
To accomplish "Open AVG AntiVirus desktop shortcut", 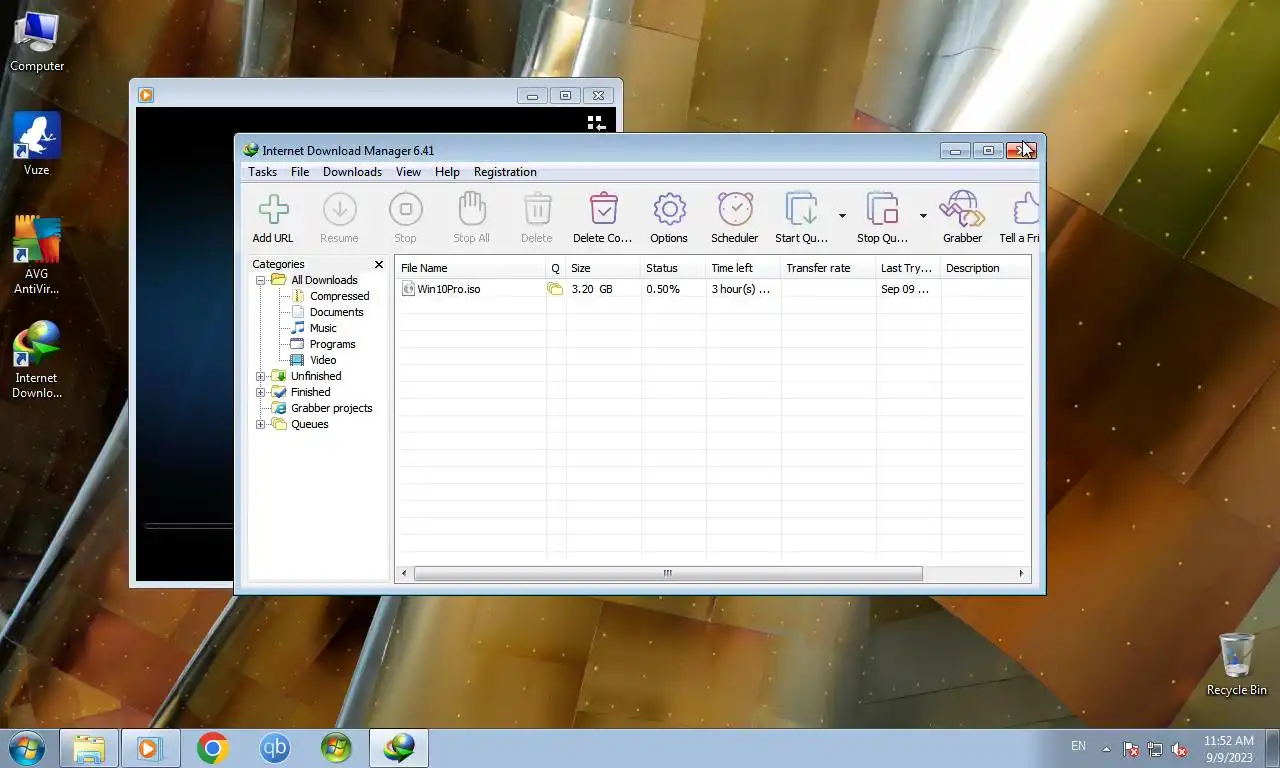I will click(37, 256).
